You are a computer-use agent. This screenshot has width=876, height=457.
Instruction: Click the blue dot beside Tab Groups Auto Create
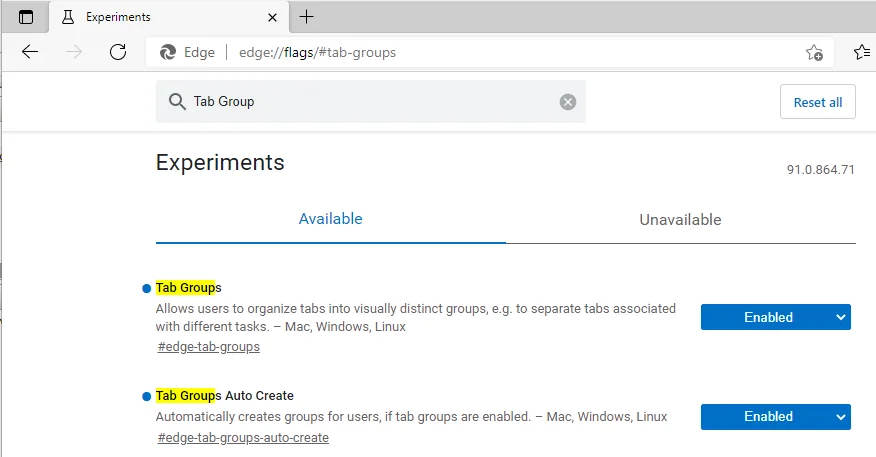click(146, 397)
